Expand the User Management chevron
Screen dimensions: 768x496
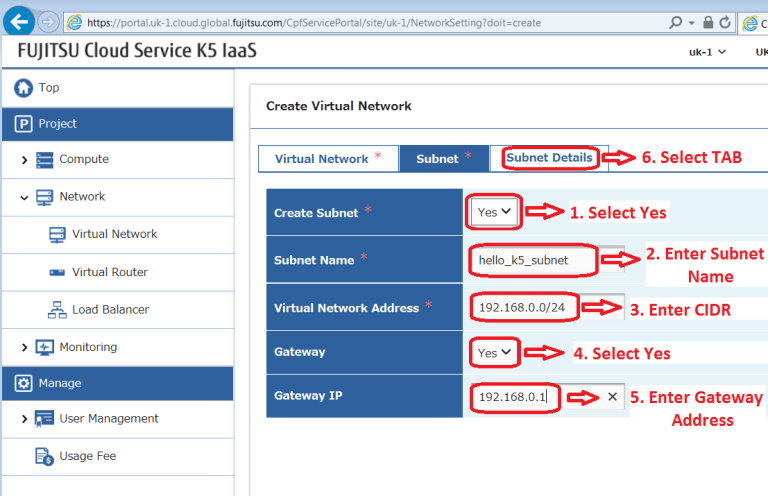[24, 419]
